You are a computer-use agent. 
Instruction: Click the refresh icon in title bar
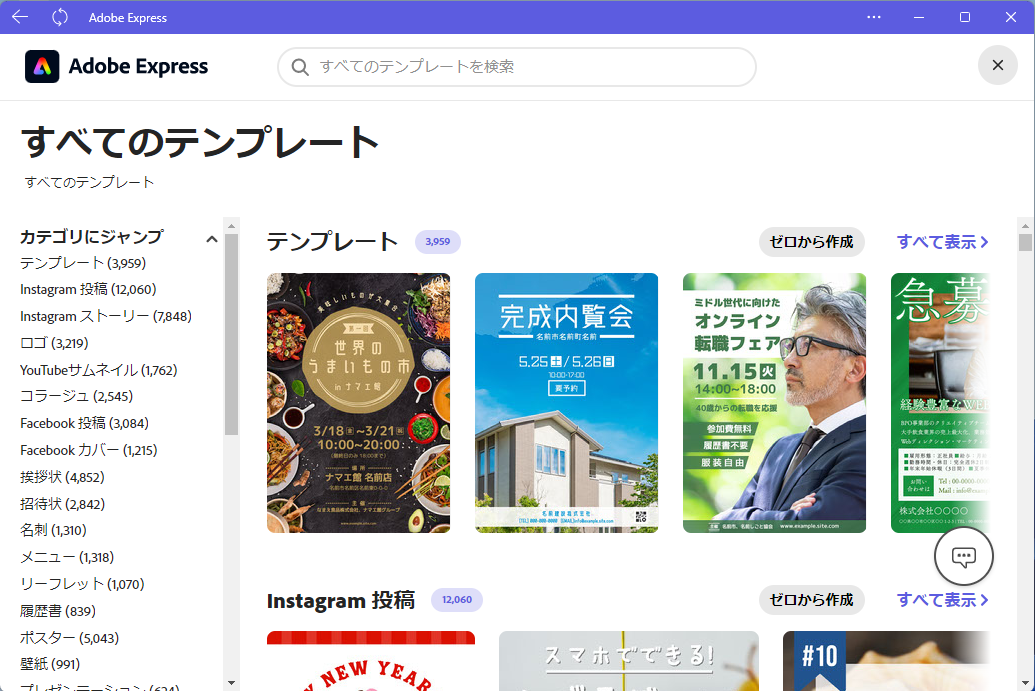click(x=60, y=17)
